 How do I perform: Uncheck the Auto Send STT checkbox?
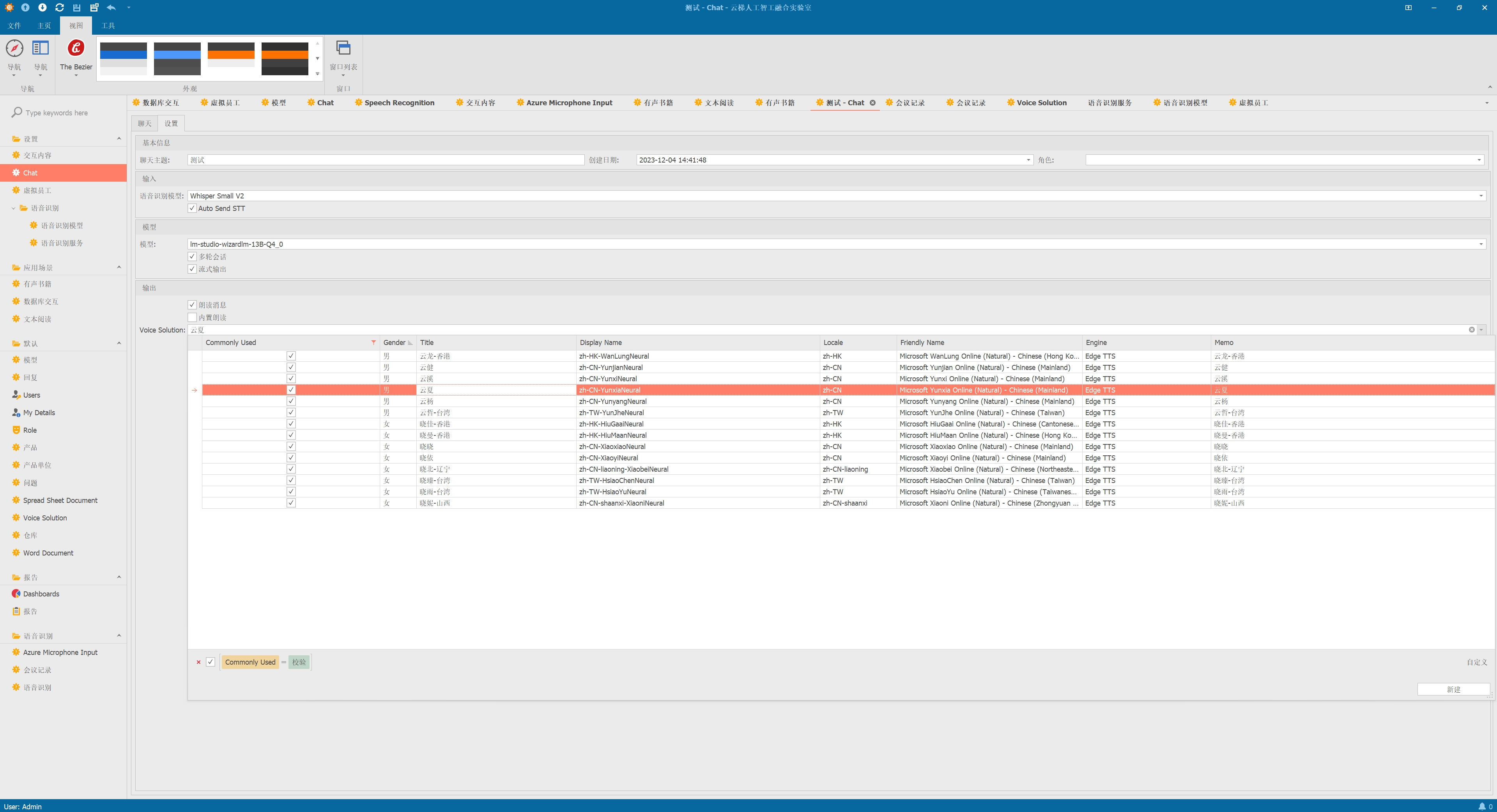tap(192, 208)
